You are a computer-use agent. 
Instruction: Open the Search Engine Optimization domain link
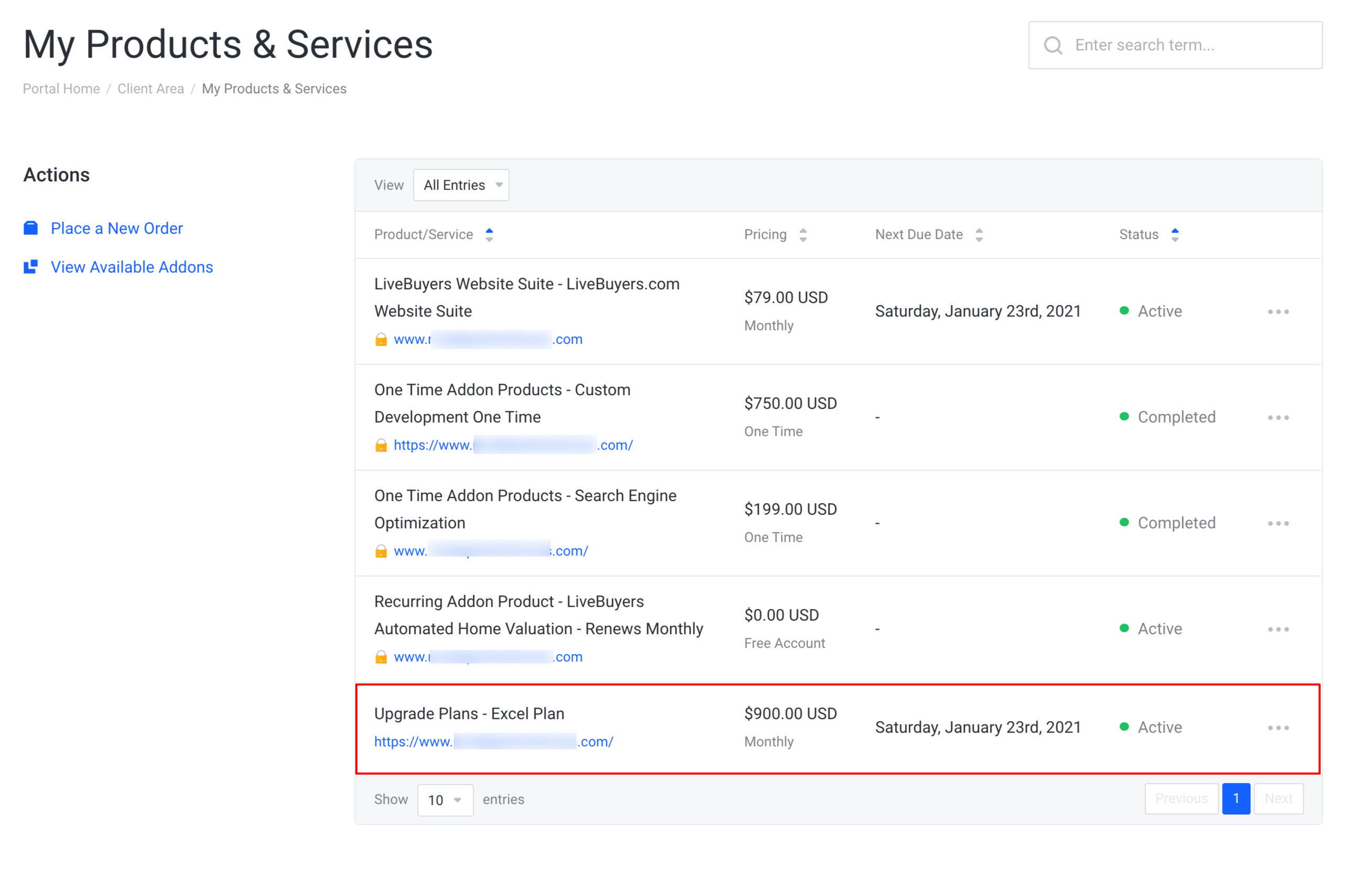[x=491, y=551]
